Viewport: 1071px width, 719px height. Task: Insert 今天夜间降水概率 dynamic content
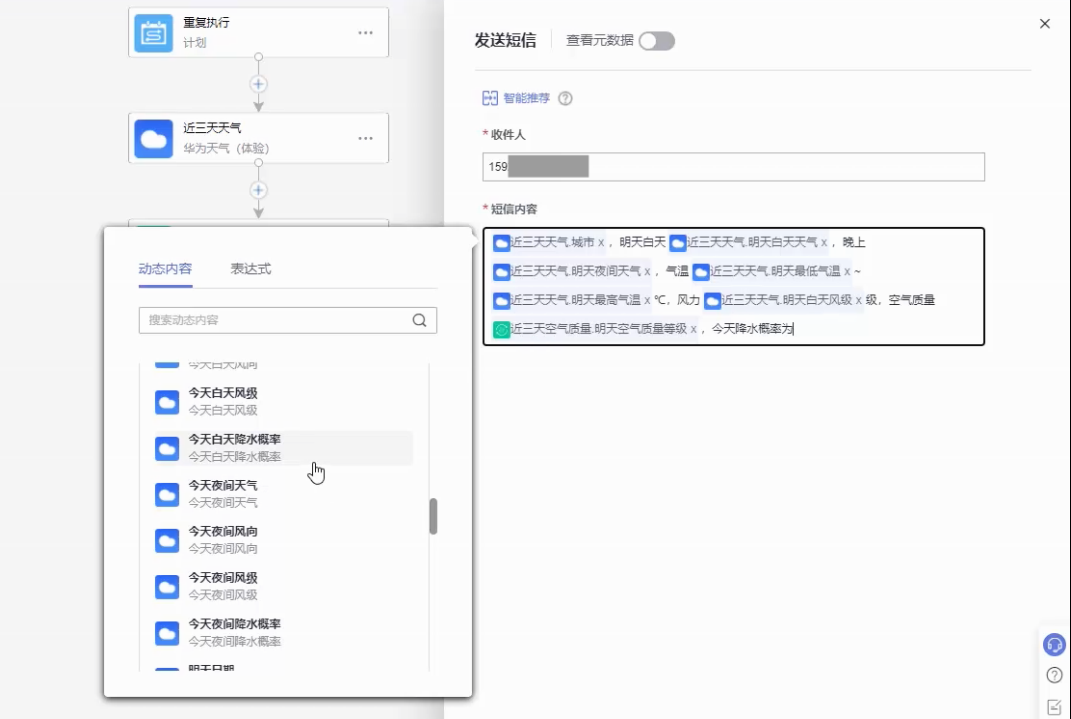click(x=283, y=632)
